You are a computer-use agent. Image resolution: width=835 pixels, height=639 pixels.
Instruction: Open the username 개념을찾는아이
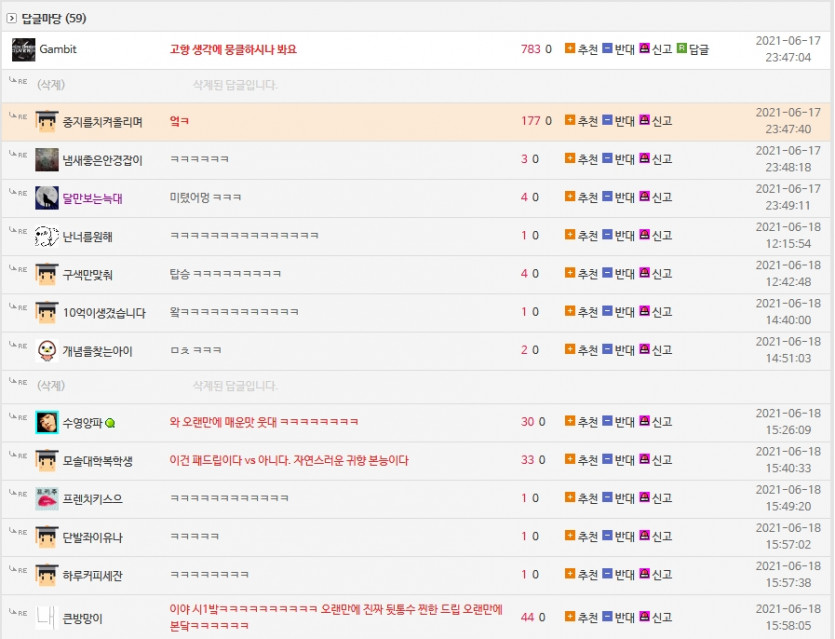click(97, 351)
